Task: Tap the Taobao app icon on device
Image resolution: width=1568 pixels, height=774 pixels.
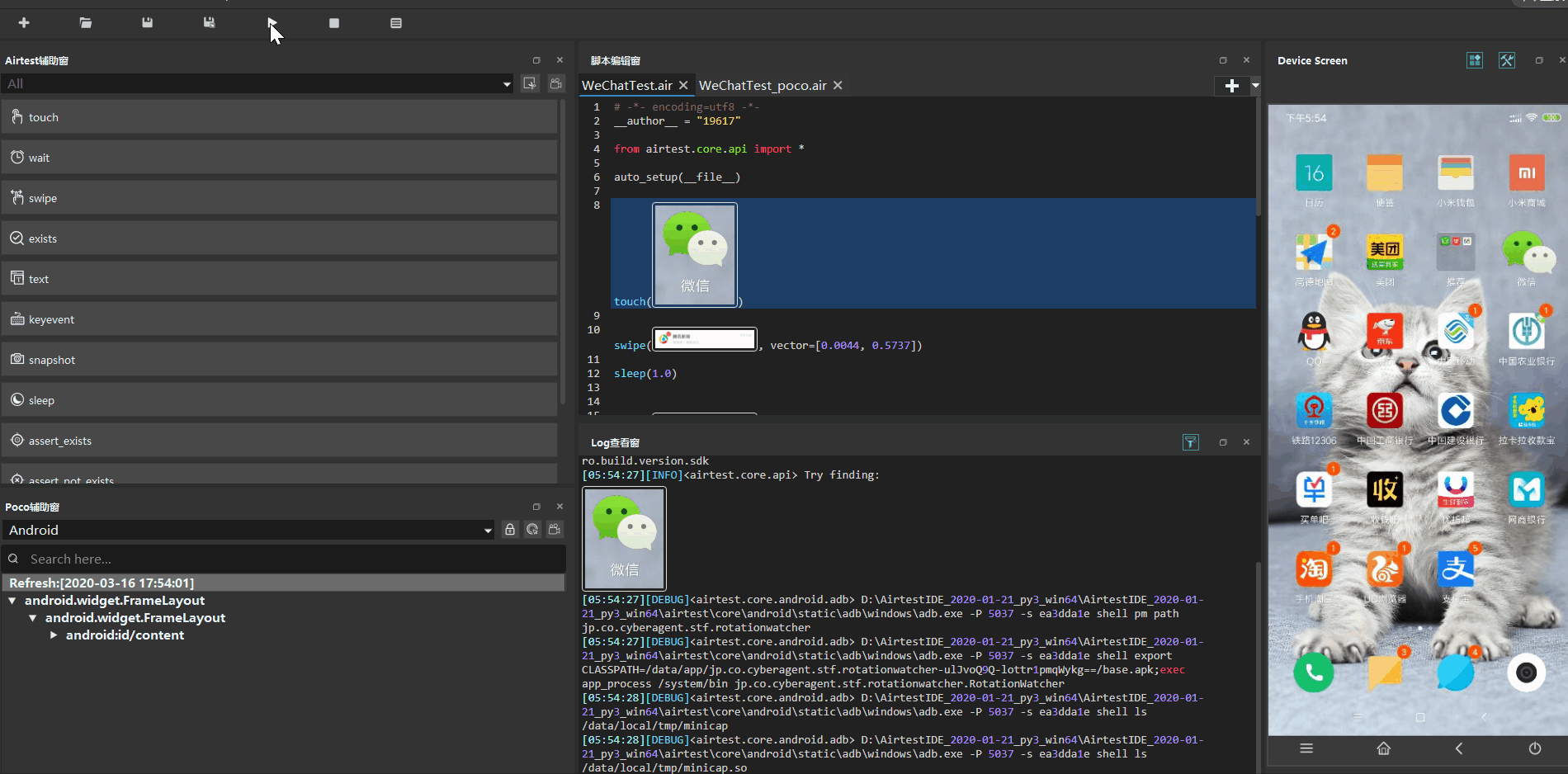Action: click(1314, 569)
